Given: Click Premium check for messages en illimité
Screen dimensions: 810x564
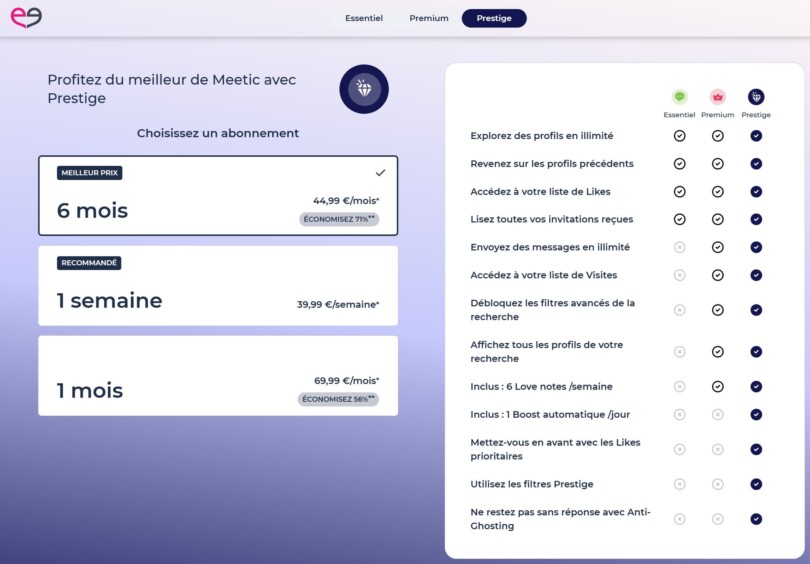Looking at the screenshot, I should click(x=718, y=247).
